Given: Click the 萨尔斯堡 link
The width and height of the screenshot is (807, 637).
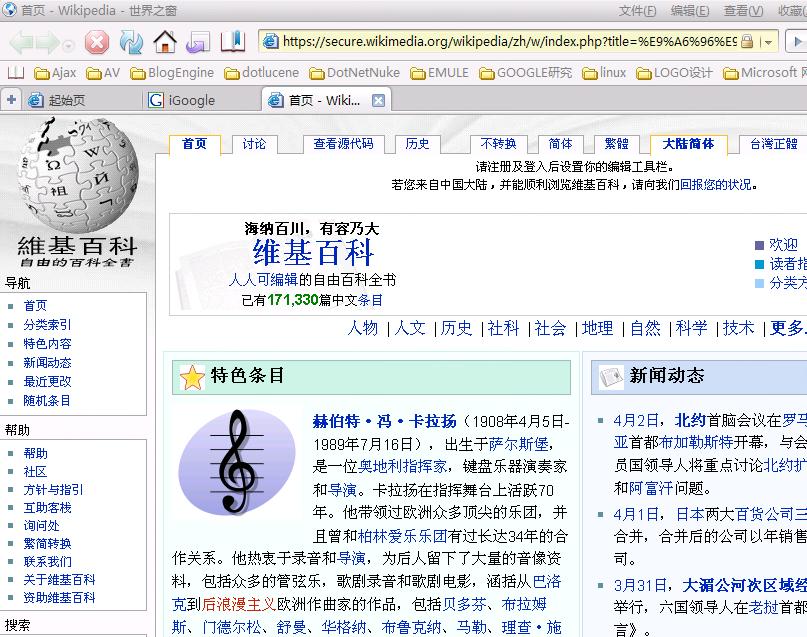Looking at the screenshot, I should pyautogui.click(x=519, y=444).
